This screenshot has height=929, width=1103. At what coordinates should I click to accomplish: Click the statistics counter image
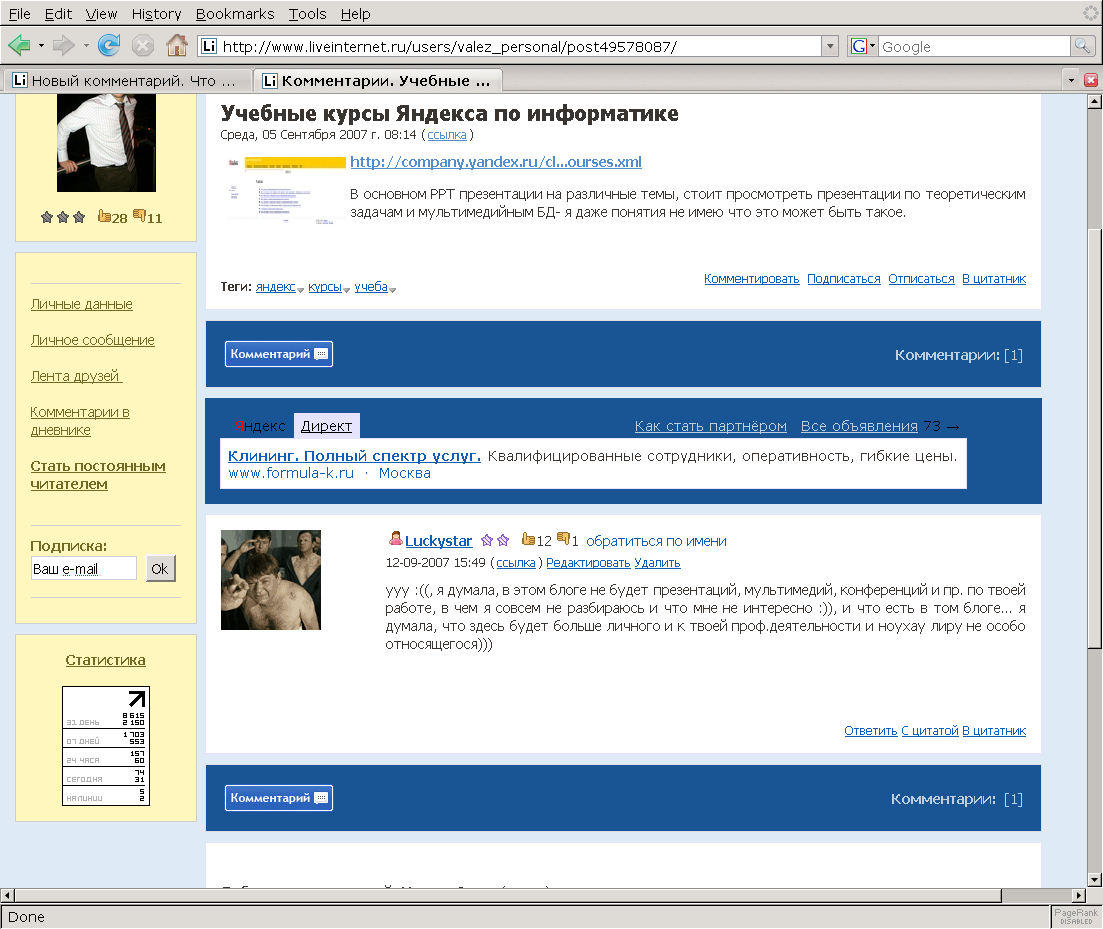[106, 745]
